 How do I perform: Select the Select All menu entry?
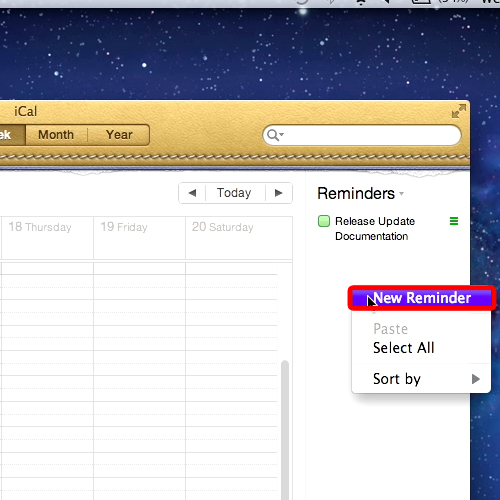coord(421,348)
